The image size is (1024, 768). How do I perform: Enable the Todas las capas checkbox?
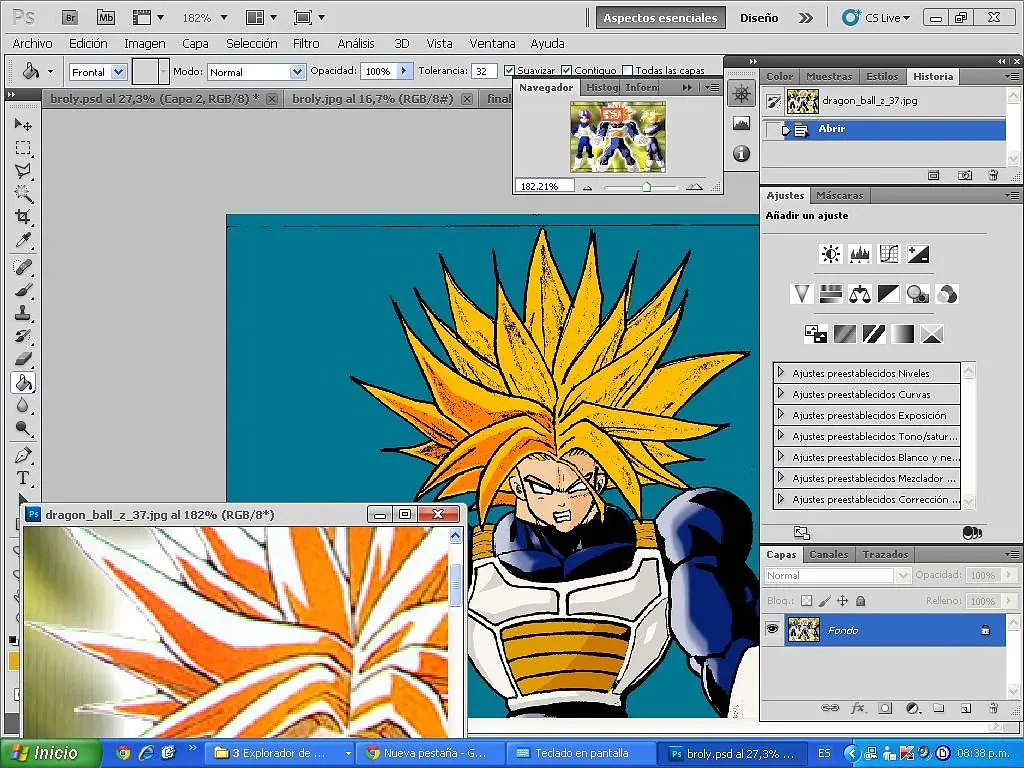tap(628, 70)
